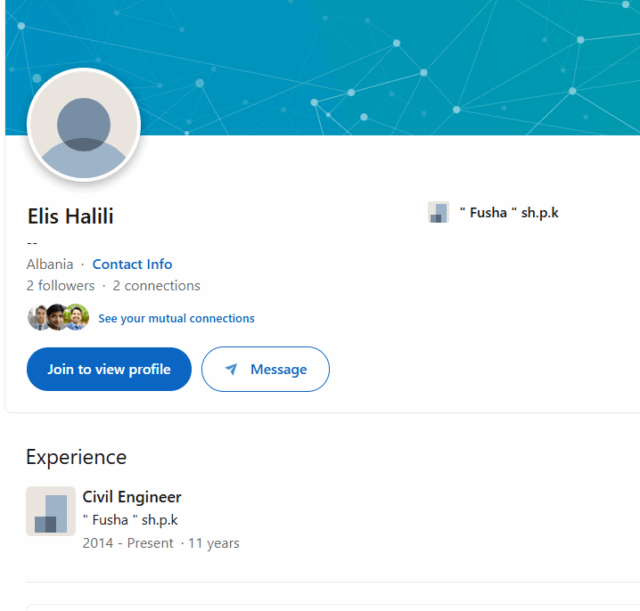Click the Fusha company logo beside the name
Viewport: 640px width, 611px height.
pyautogui.click(x=438, y=212)
